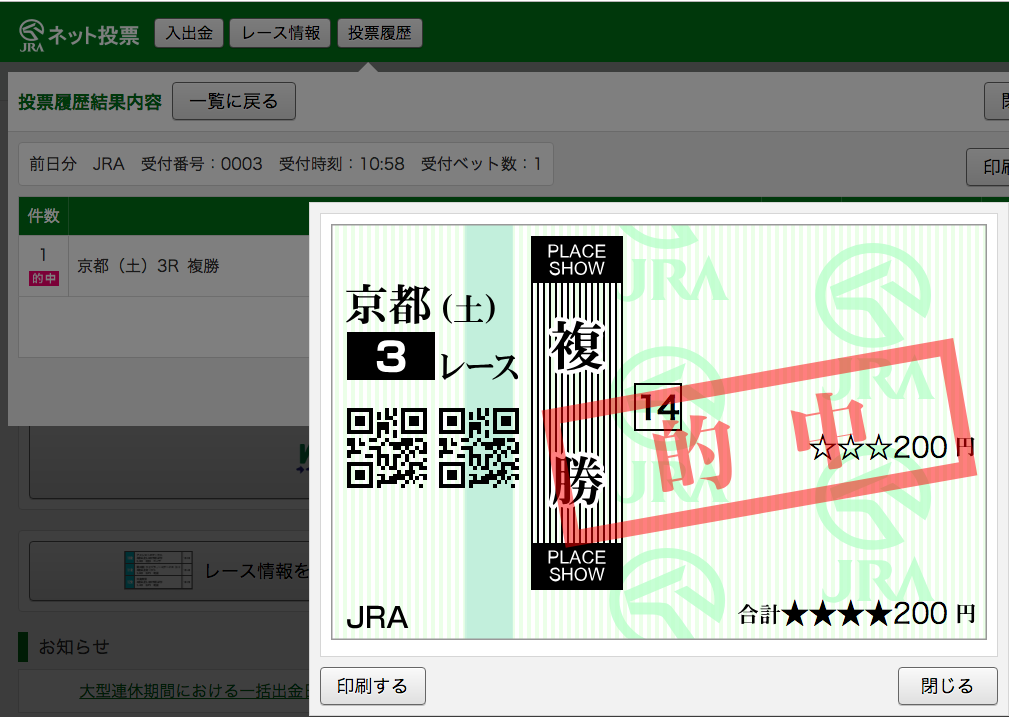Image resolution: width=1009 pixels, height=717 pixels.
Task: Click the left QR code on ticket
Action: coord(387,448)
